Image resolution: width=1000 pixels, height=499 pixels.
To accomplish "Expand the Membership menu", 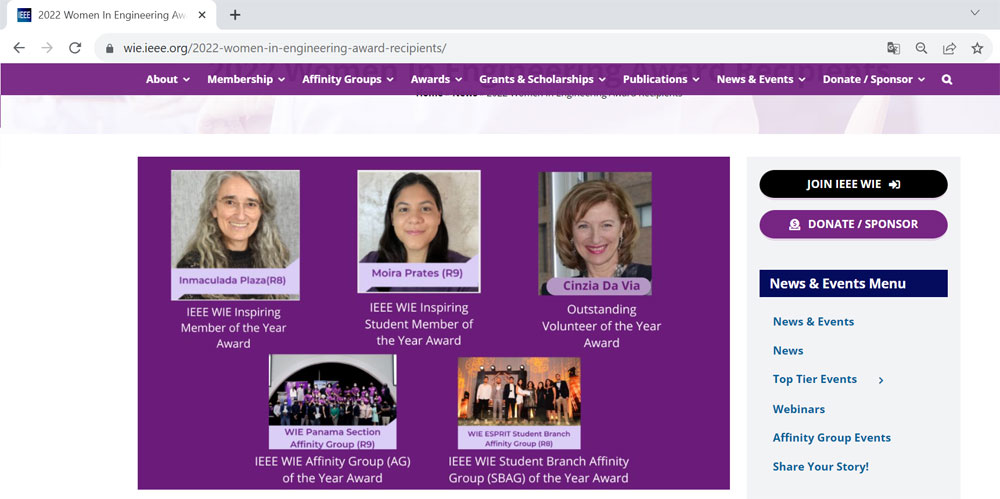I will tap(246, 79).
